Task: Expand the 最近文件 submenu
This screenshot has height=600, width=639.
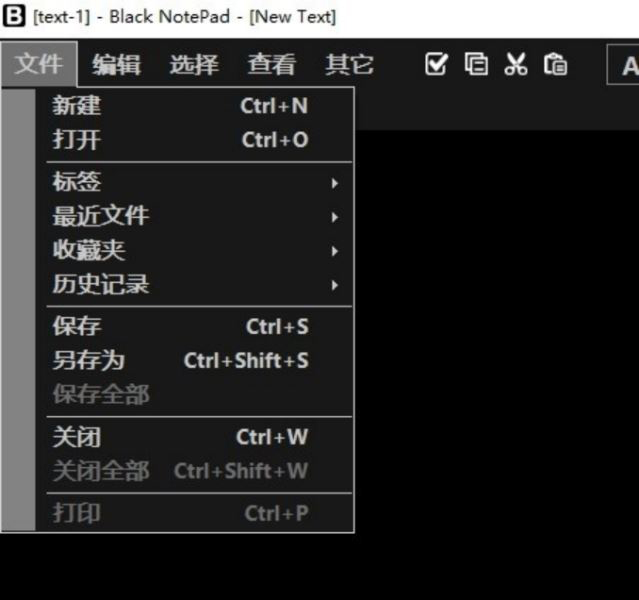Action: point(195,216)
